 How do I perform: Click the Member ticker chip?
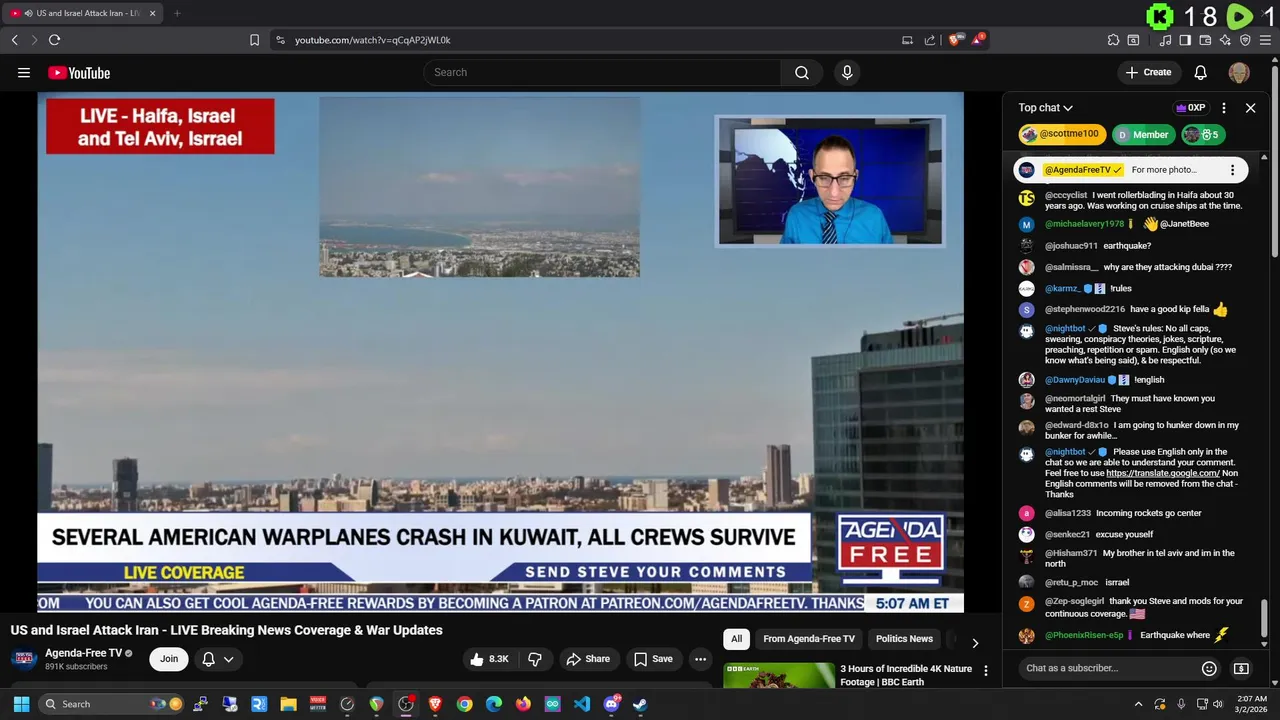click(1143, 135)
